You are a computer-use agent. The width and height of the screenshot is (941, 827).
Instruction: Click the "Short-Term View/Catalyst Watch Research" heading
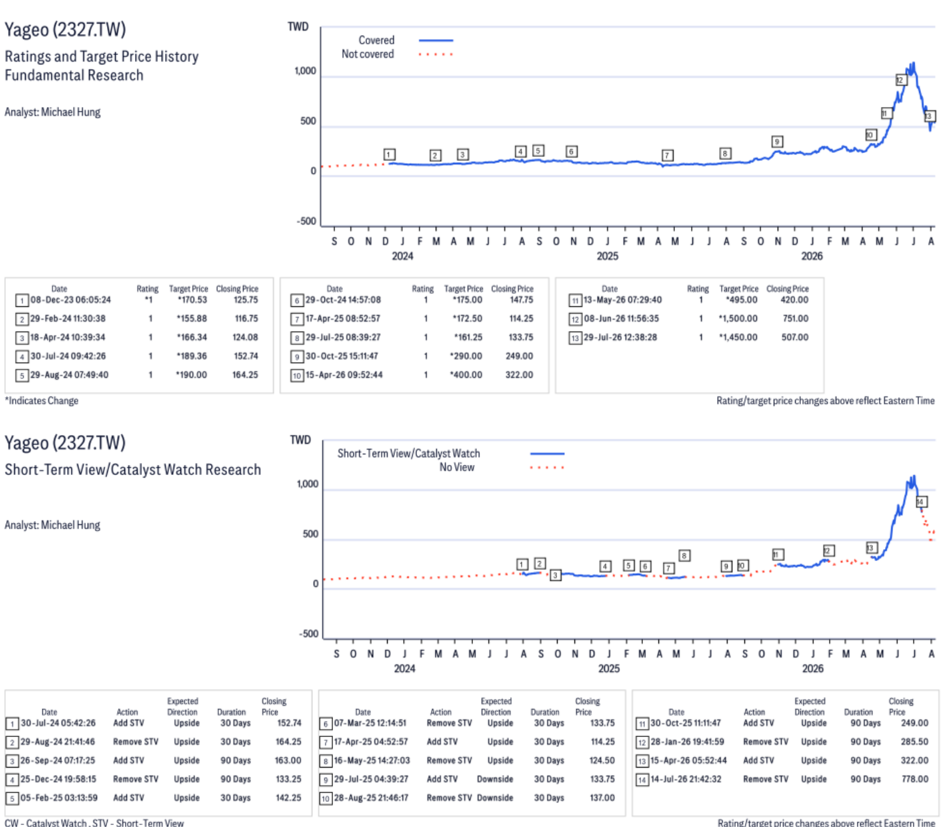point(133,469)
